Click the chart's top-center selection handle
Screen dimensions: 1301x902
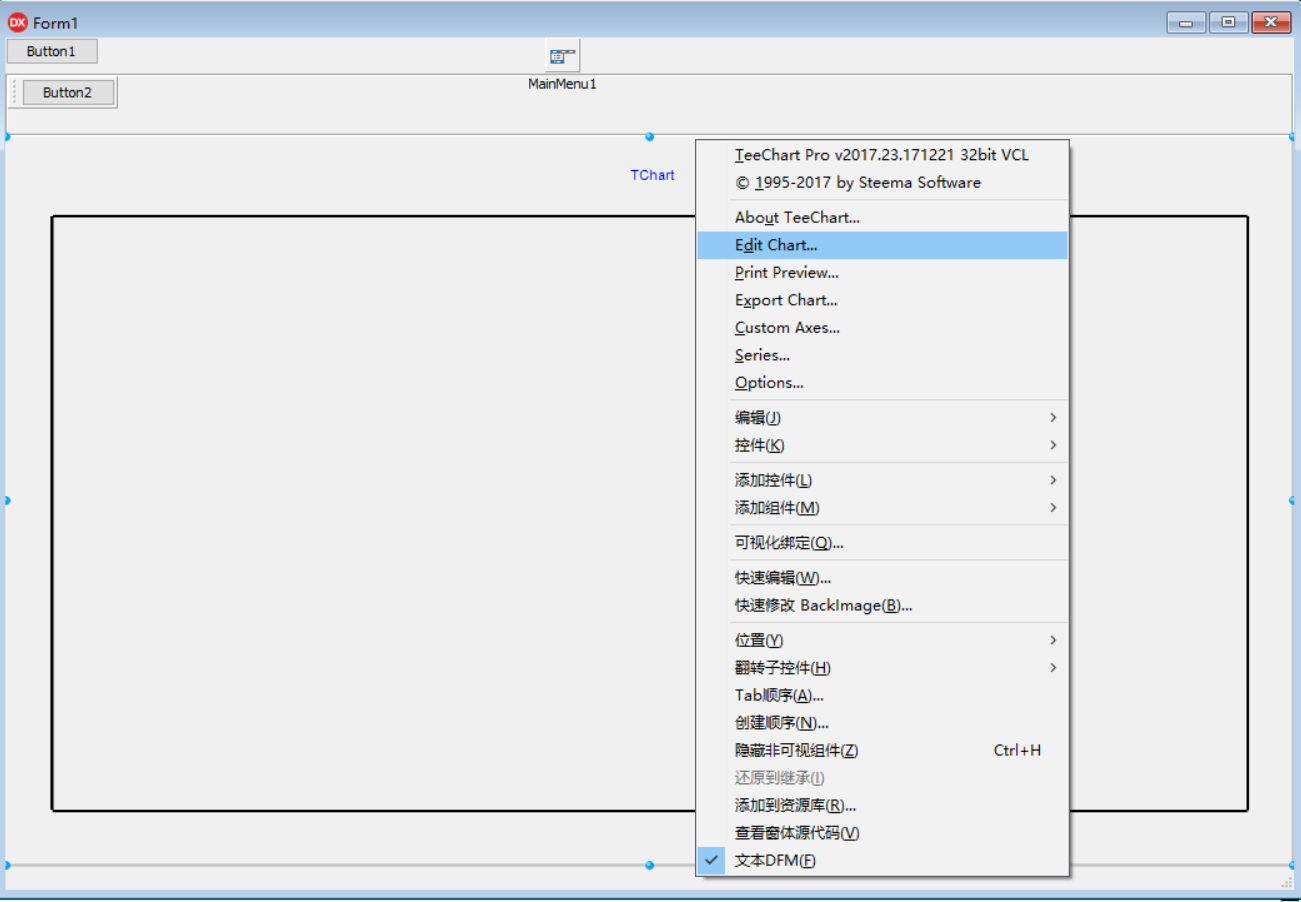point(649,136)
